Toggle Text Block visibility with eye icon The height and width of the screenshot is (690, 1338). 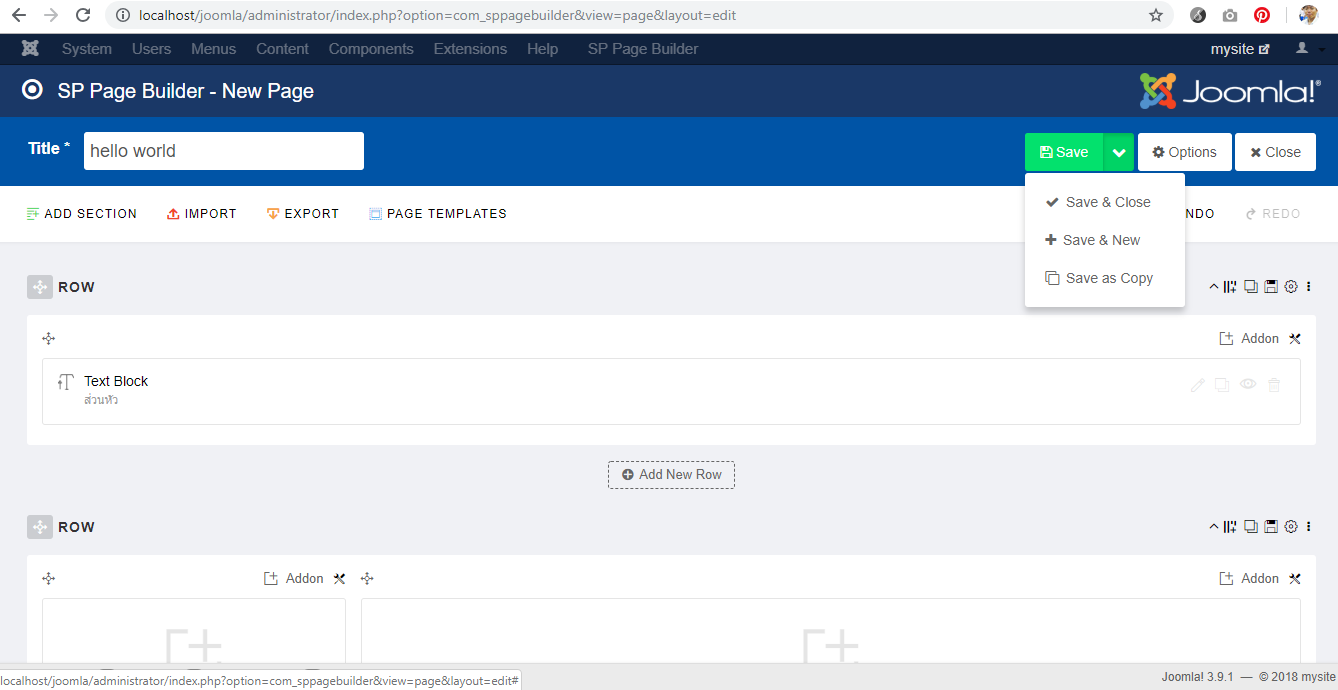1248,384
